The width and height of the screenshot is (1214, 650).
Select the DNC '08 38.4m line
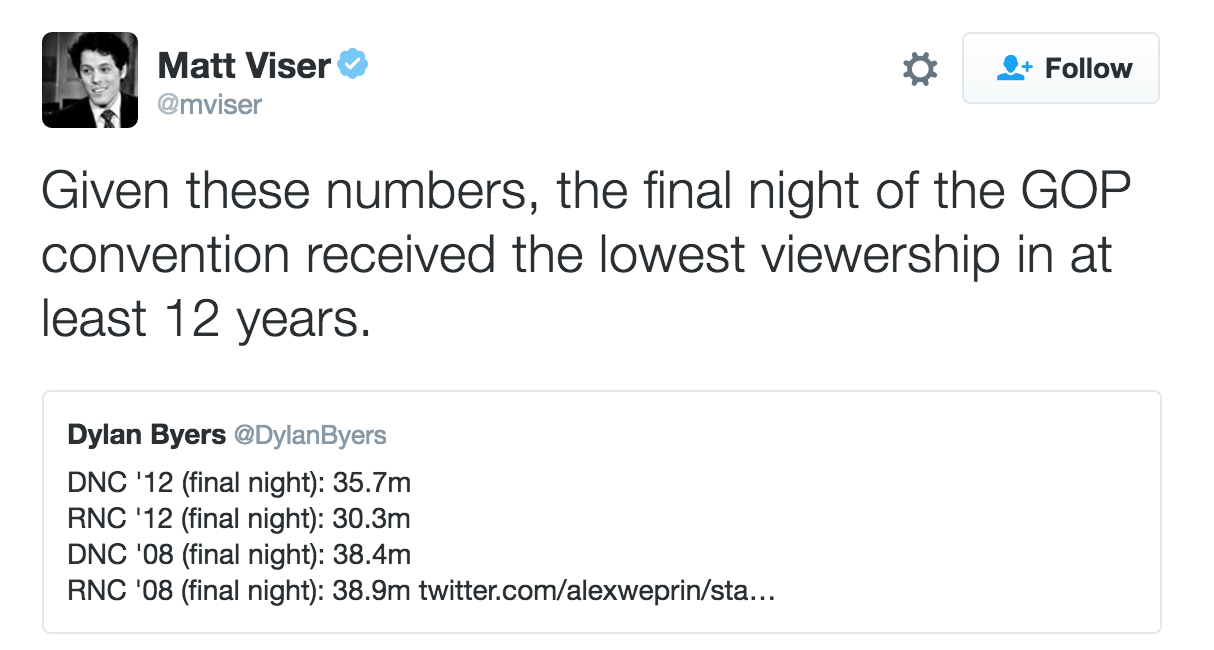[x=239, y=555]
